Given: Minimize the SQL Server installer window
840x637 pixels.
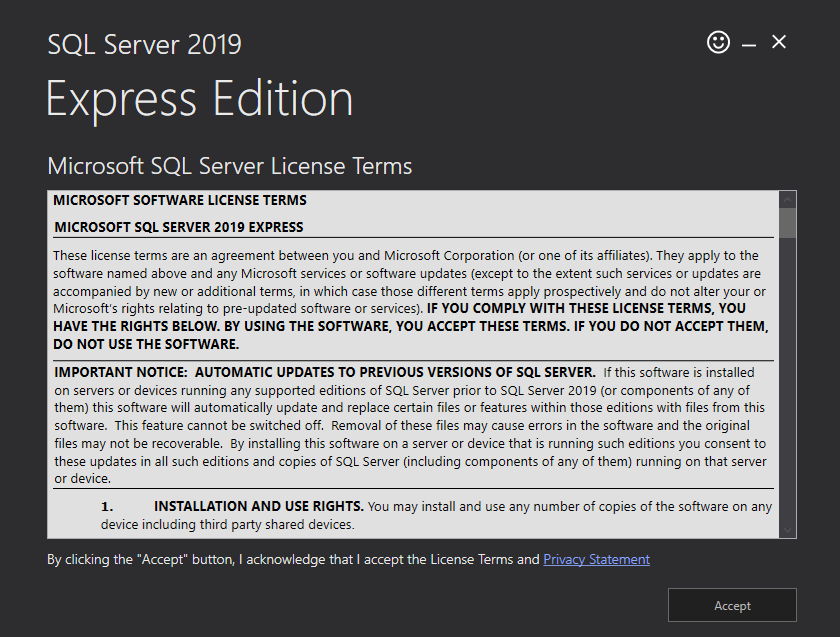Looking at the screenshot, I should (x=748, y=45).
